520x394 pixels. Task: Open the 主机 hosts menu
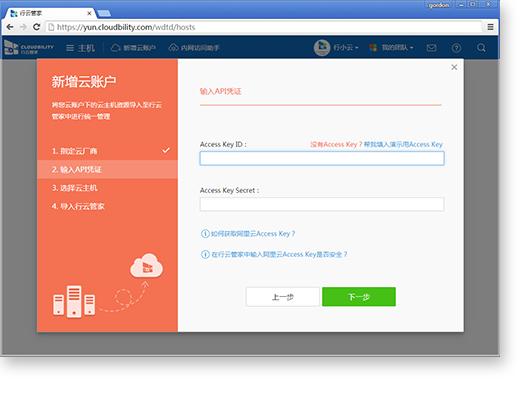[80, 48]
